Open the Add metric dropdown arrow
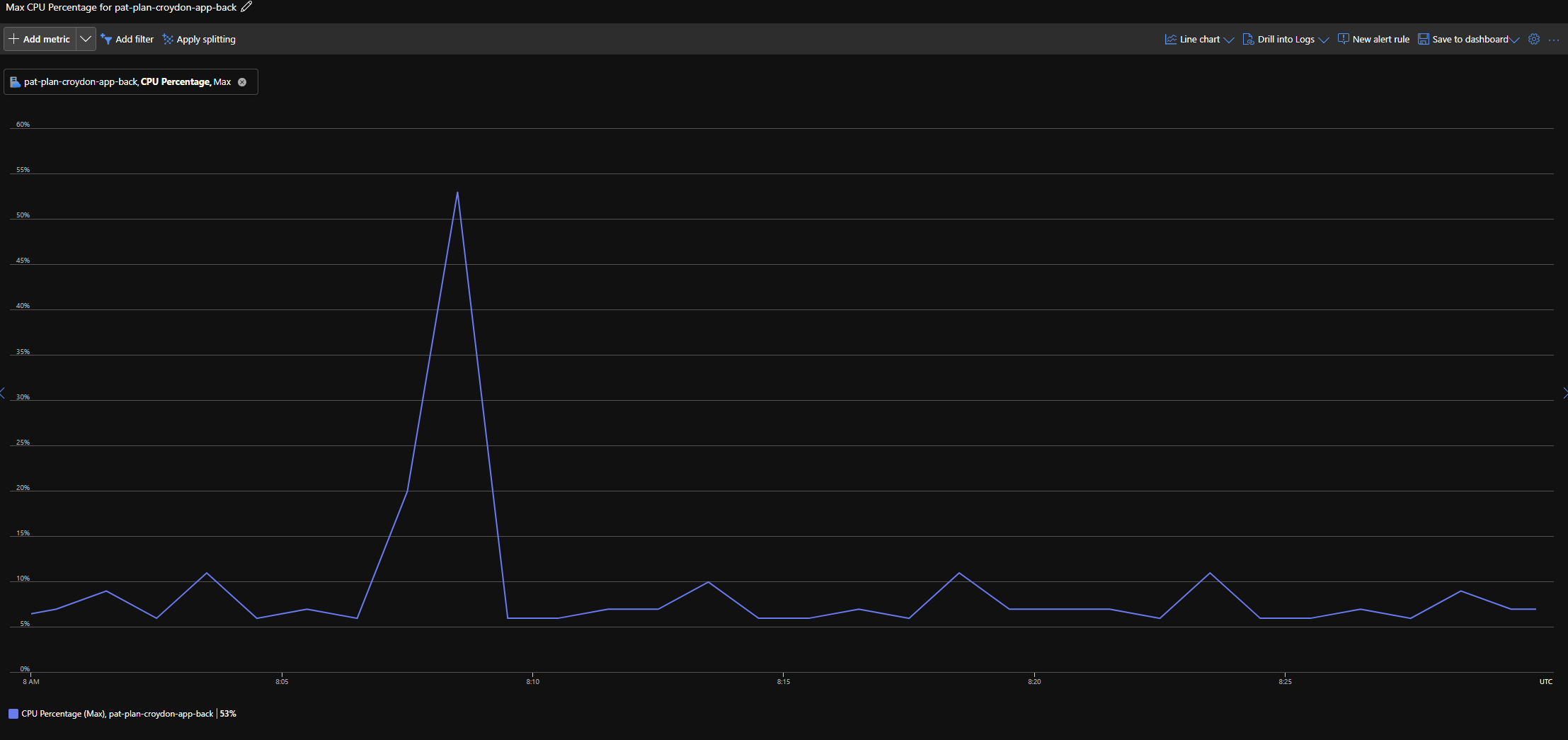Screen dimensions: 1568x740 [x=86, y=39]
